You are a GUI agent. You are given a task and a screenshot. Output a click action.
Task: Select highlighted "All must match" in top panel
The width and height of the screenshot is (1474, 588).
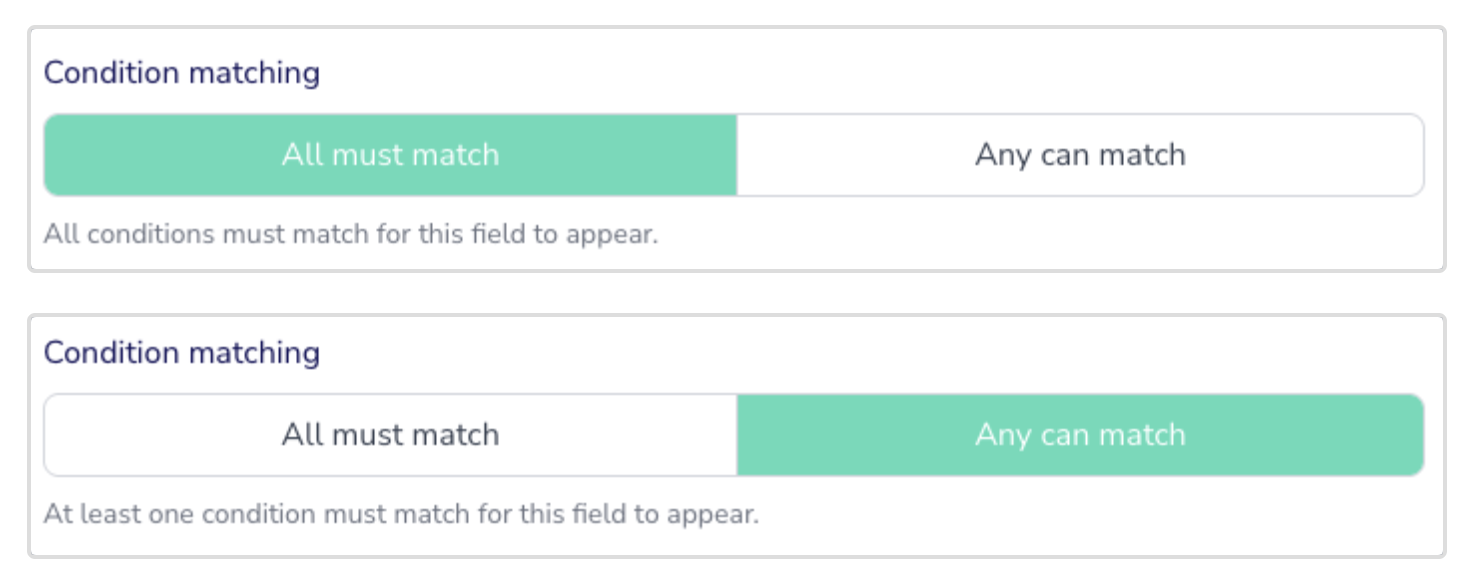[390, 155]
